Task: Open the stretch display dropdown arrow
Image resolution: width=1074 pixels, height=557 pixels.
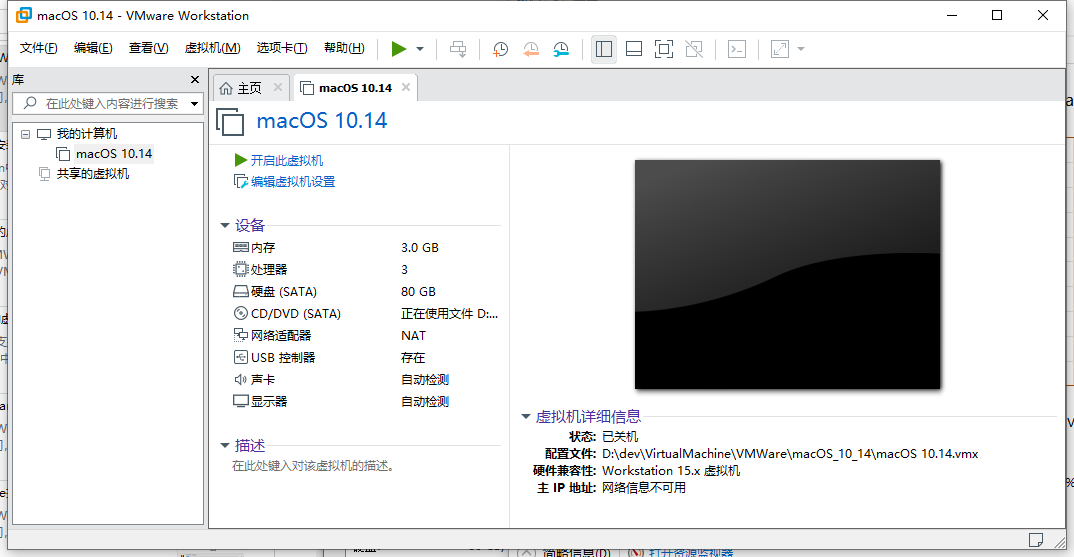Action: tap(801, 49)
